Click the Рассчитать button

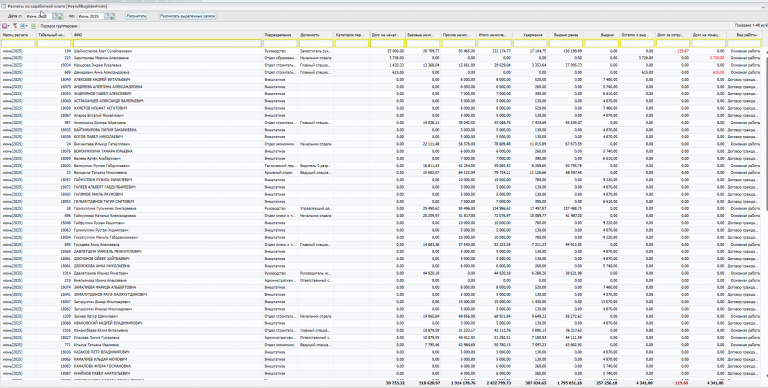[136, 16]
